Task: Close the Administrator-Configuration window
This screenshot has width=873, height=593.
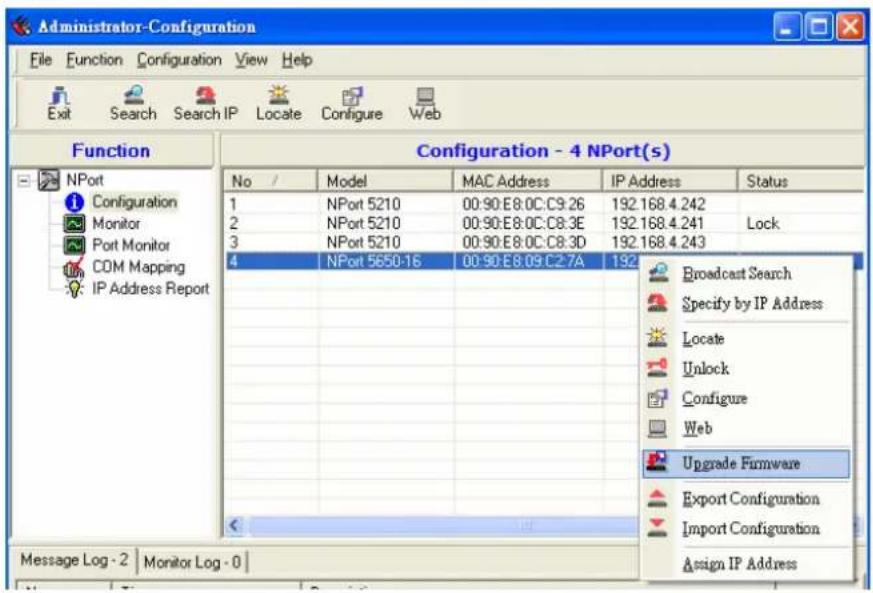Action: click(x=851, y=26)
